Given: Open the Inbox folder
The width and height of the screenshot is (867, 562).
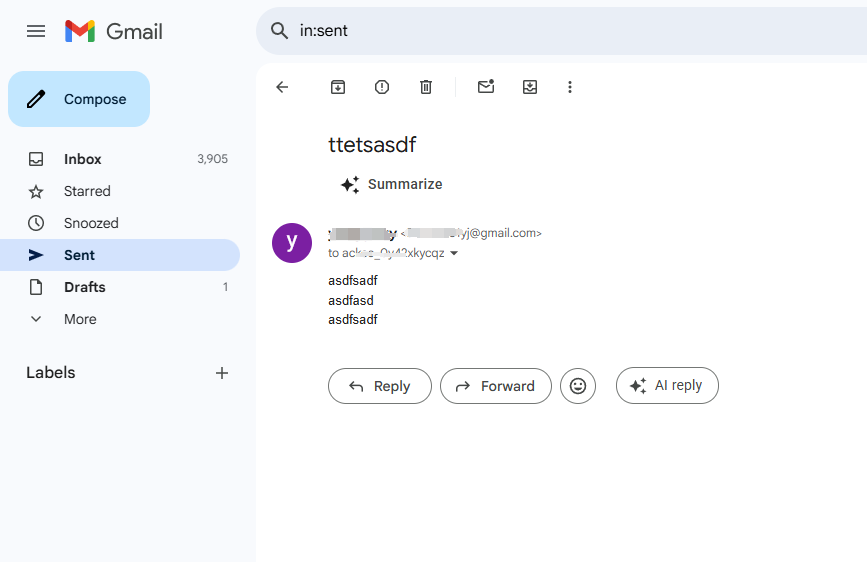Looking at the screenshot, I should tap(83, 159).
